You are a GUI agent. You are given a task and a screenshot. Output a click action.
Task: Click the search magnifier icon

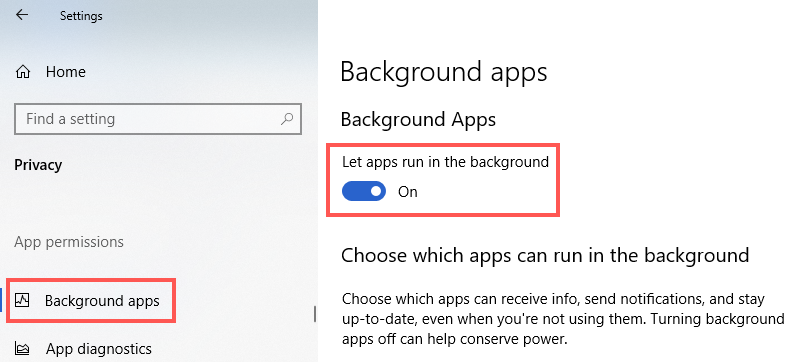287,119
